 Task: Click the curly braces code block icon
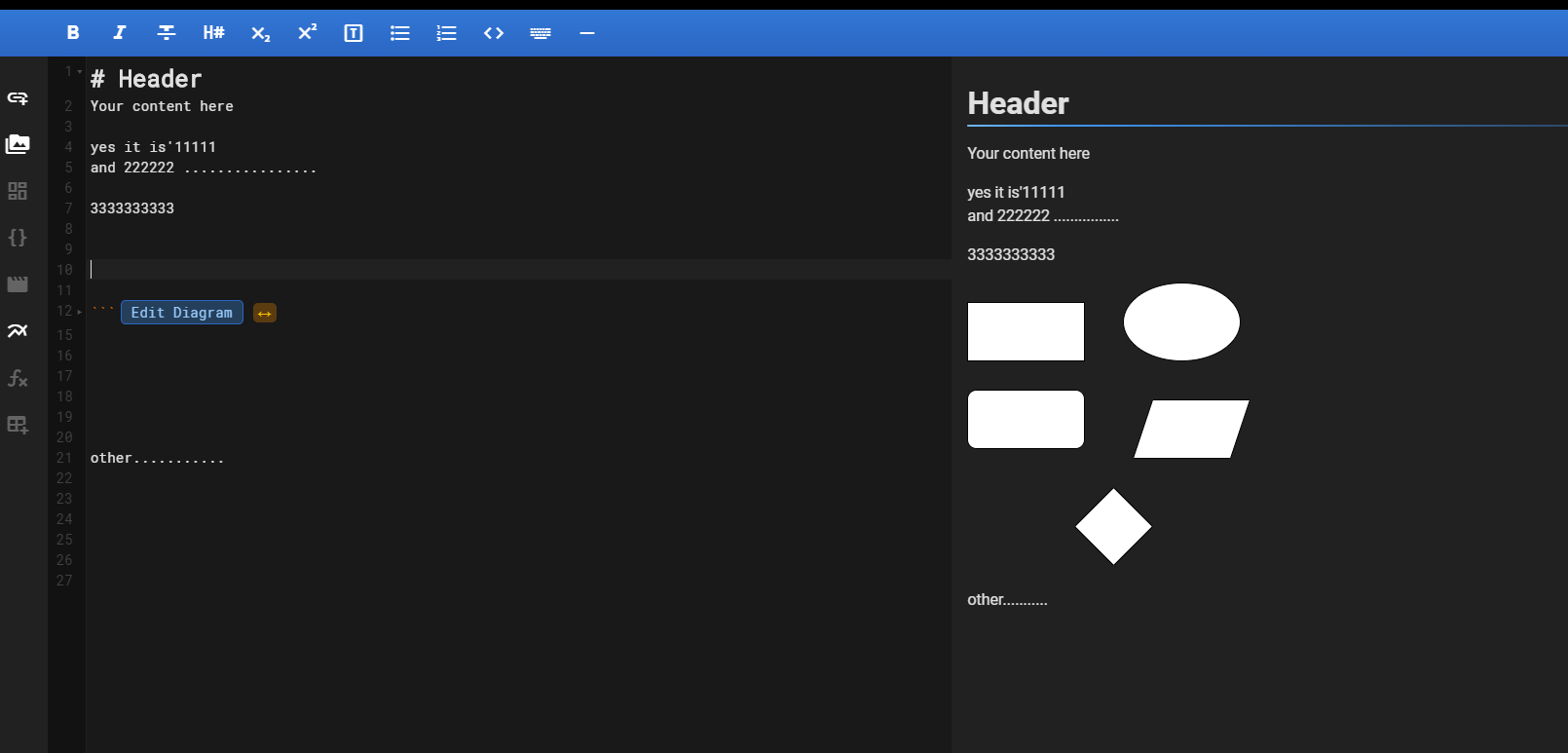pyautogui.click(x=18, y=238)
